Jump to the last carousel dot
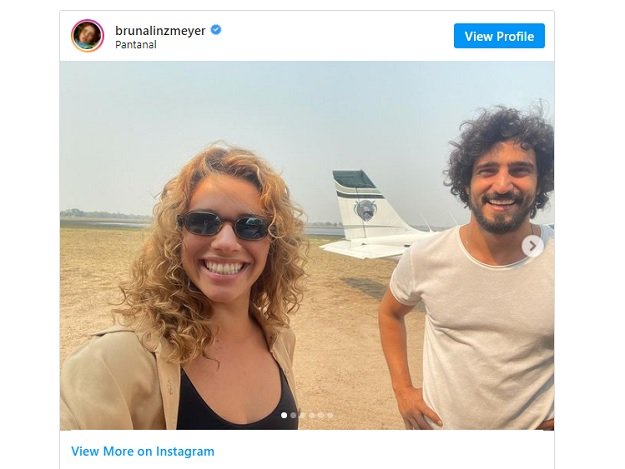 pos(329,414)
